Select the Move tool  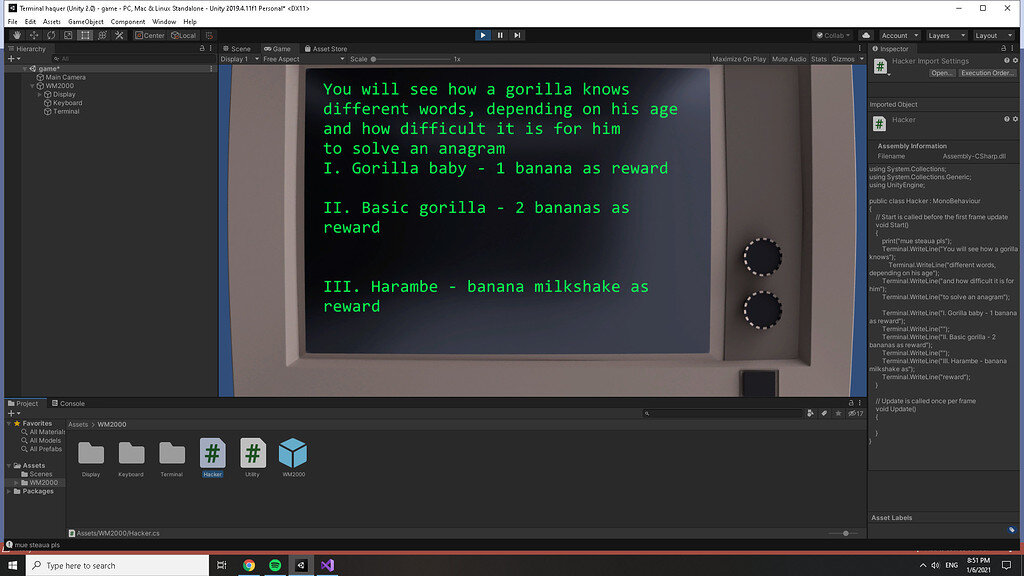pyautogui.click(x=34, y=35)
